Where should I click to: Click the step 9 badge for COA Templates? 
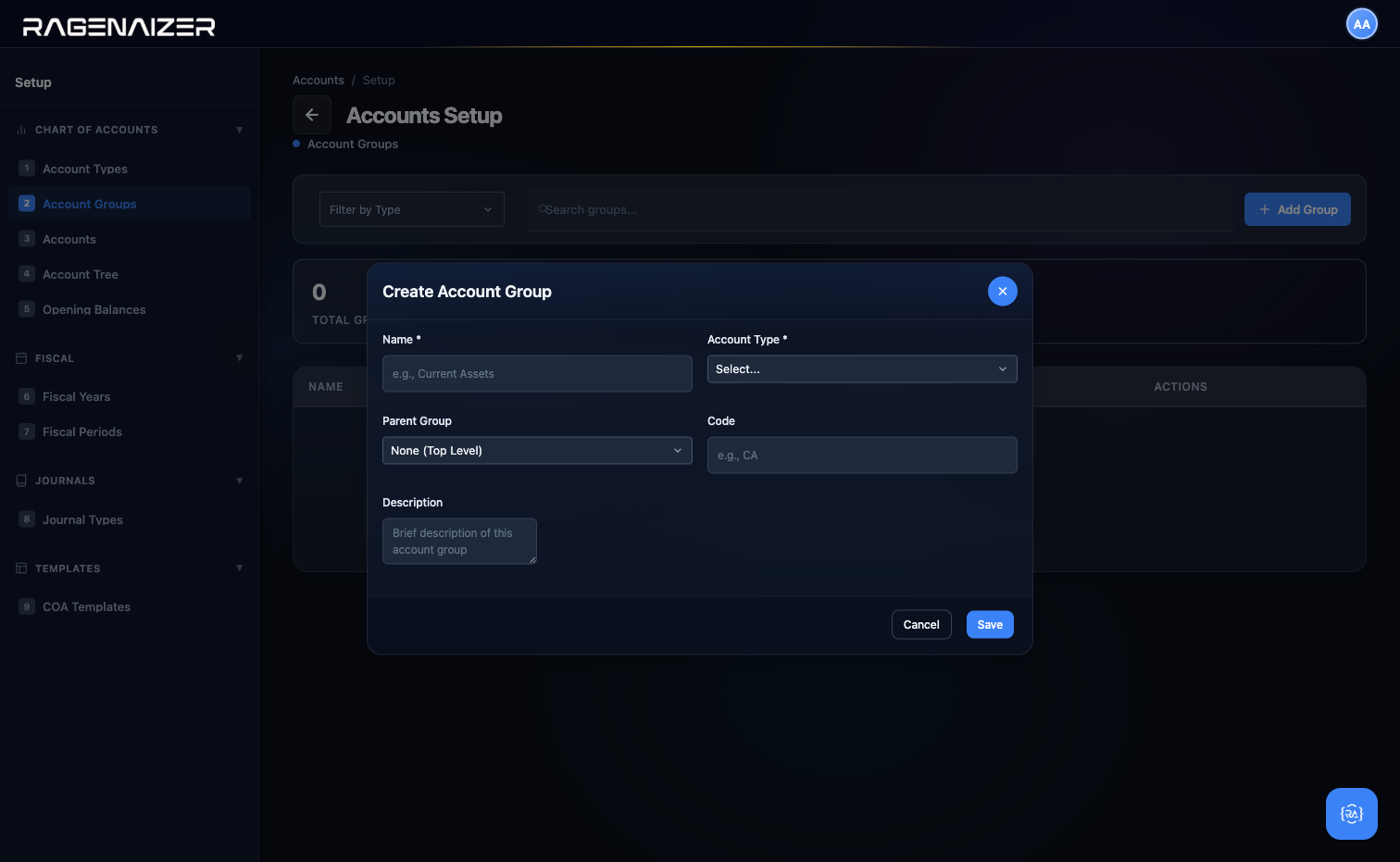27,606
